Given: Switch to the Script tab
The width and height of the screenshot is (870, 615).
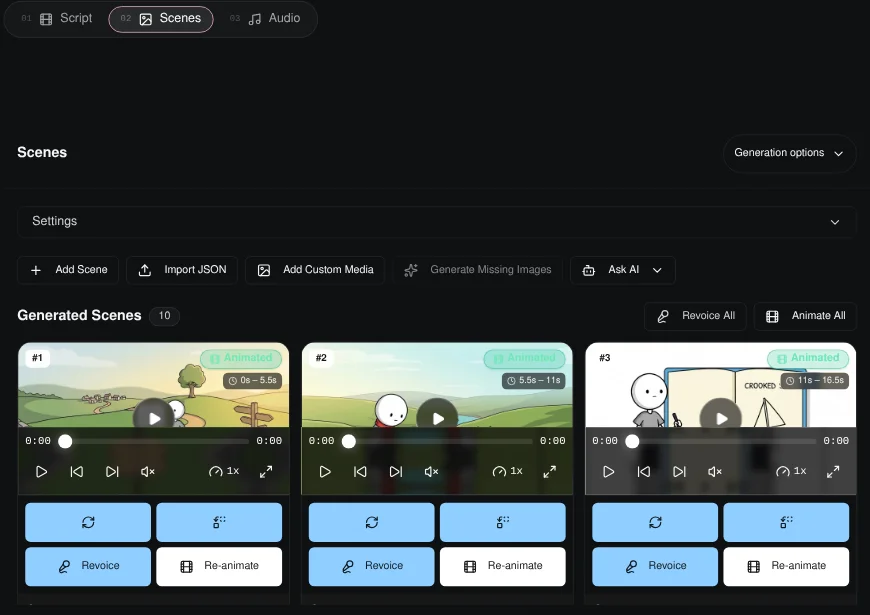Looking at the screenshot, I should [x=57, y=18].
